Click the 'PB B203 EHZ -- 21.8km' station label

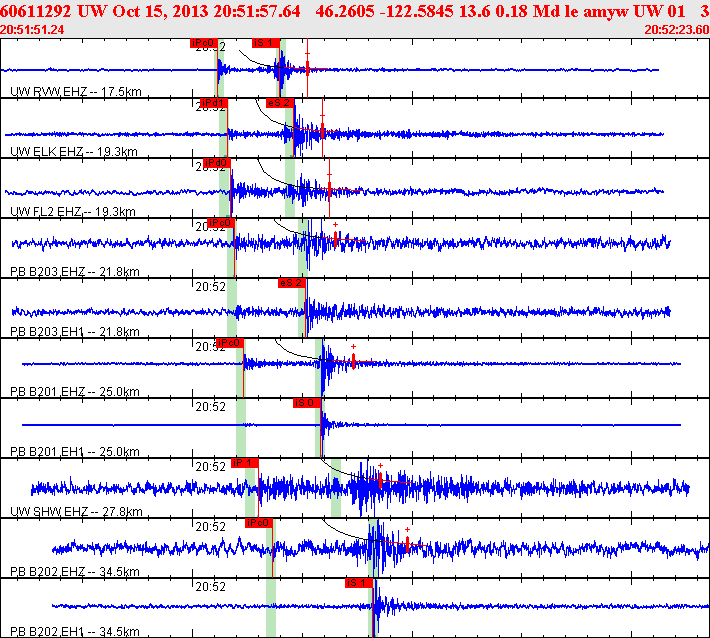[75, 272]
